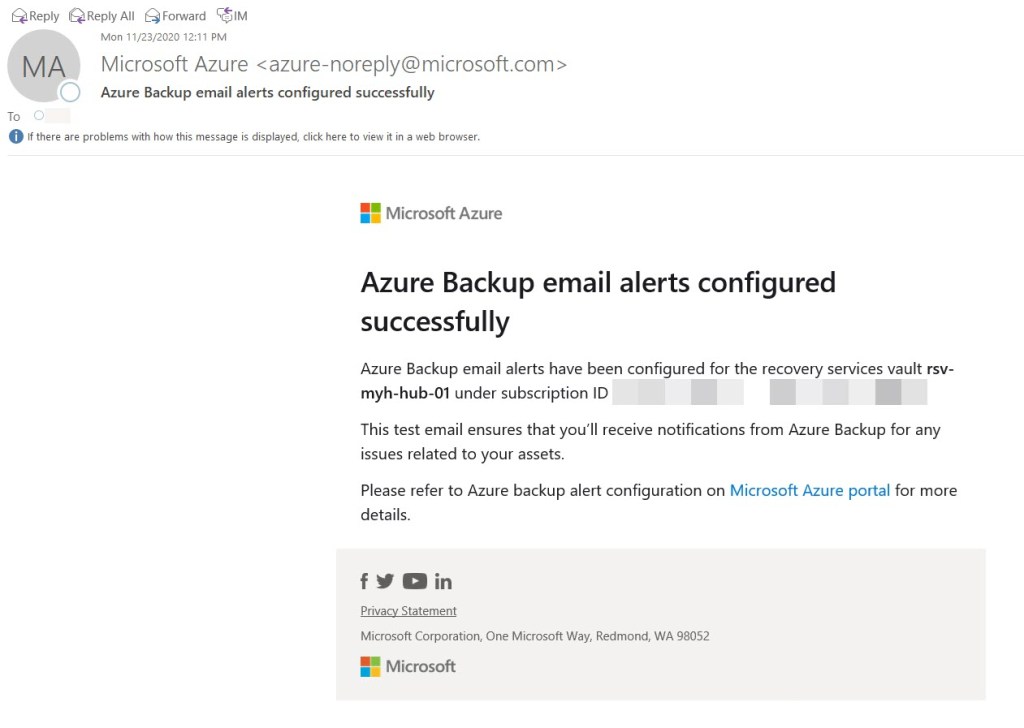Click the Microsoft Azure logo at the top
This screenshot has height=728, width=1024.
pyautogui.click(x=430, y=212)
